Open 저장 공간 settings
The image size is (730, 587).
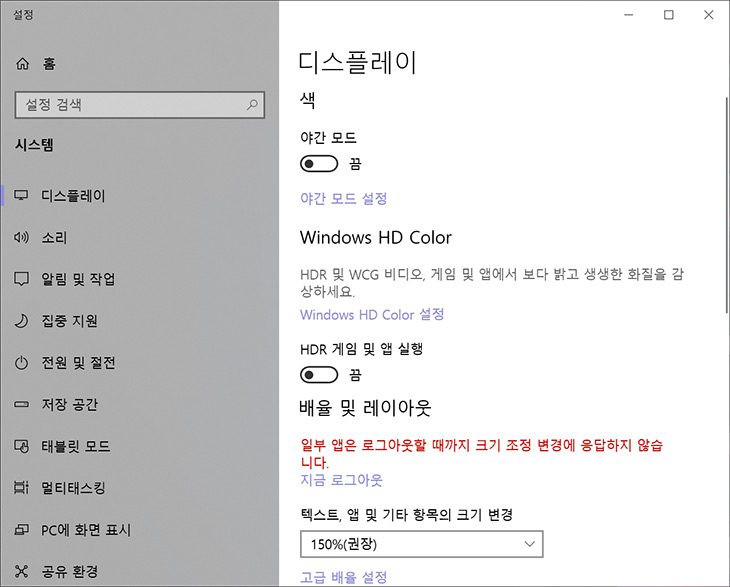[x=140, y=404]
